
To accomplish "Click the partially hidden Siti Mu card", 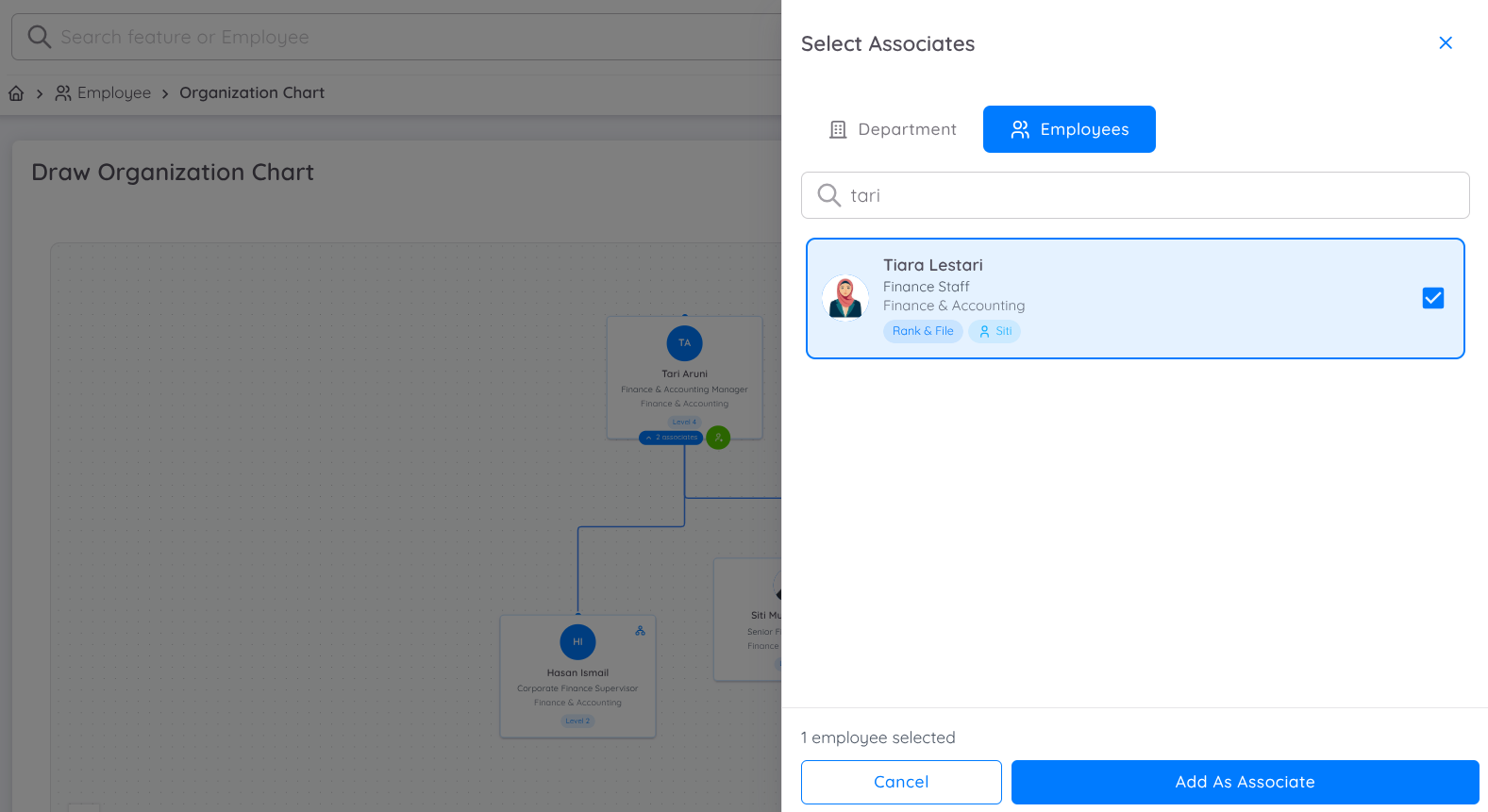I will pyautogui.click(x=748, y=620).
